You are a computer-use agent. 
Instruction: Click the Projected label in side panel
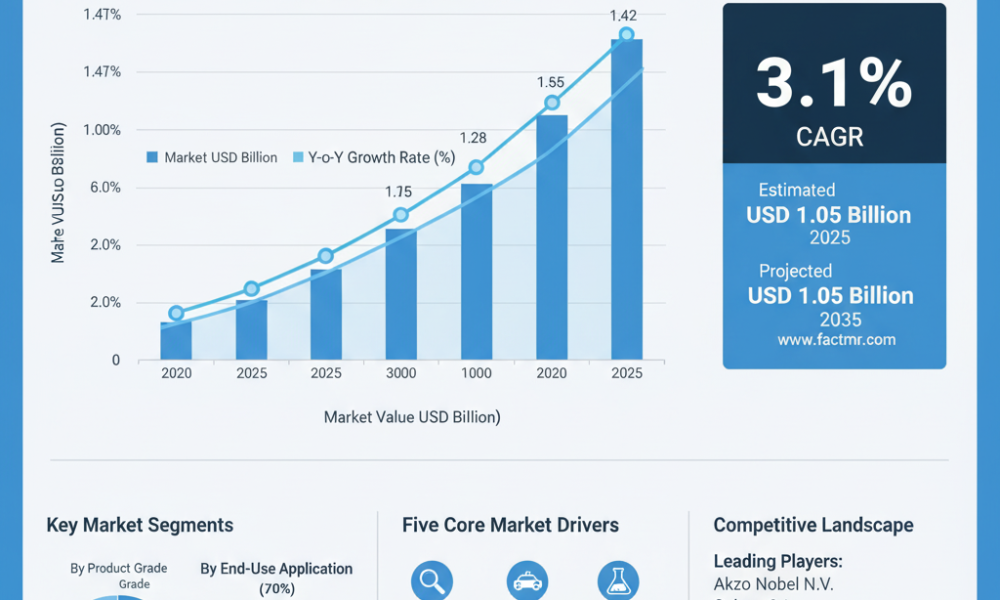[x=795, y=271]
